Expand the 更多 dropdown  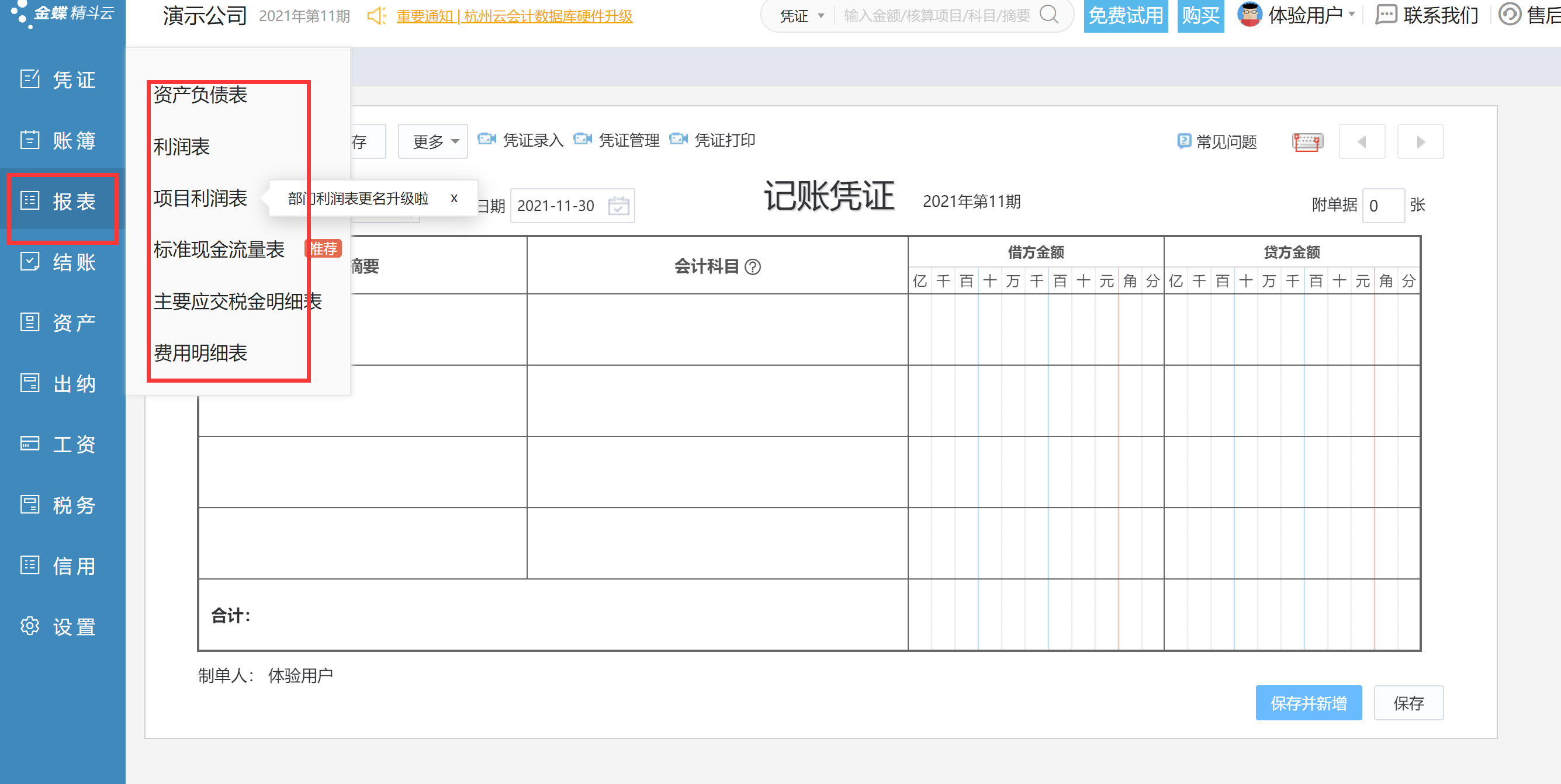(433, 142)
